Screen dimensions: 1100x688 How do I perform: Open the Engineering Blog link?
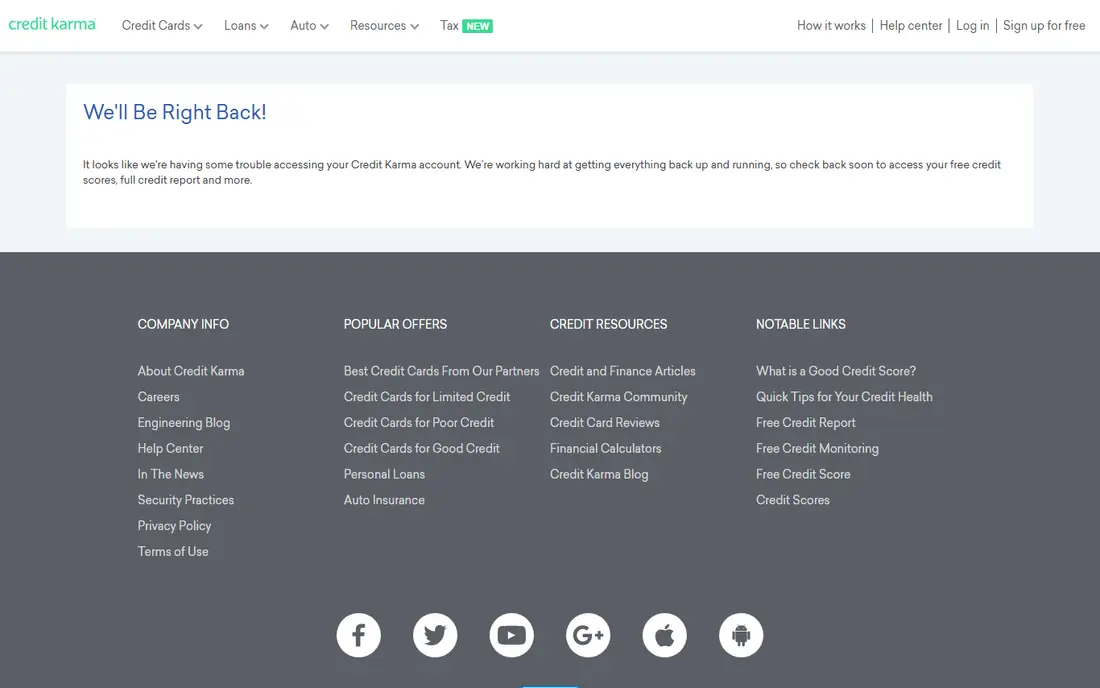click(x=184, y=423)
